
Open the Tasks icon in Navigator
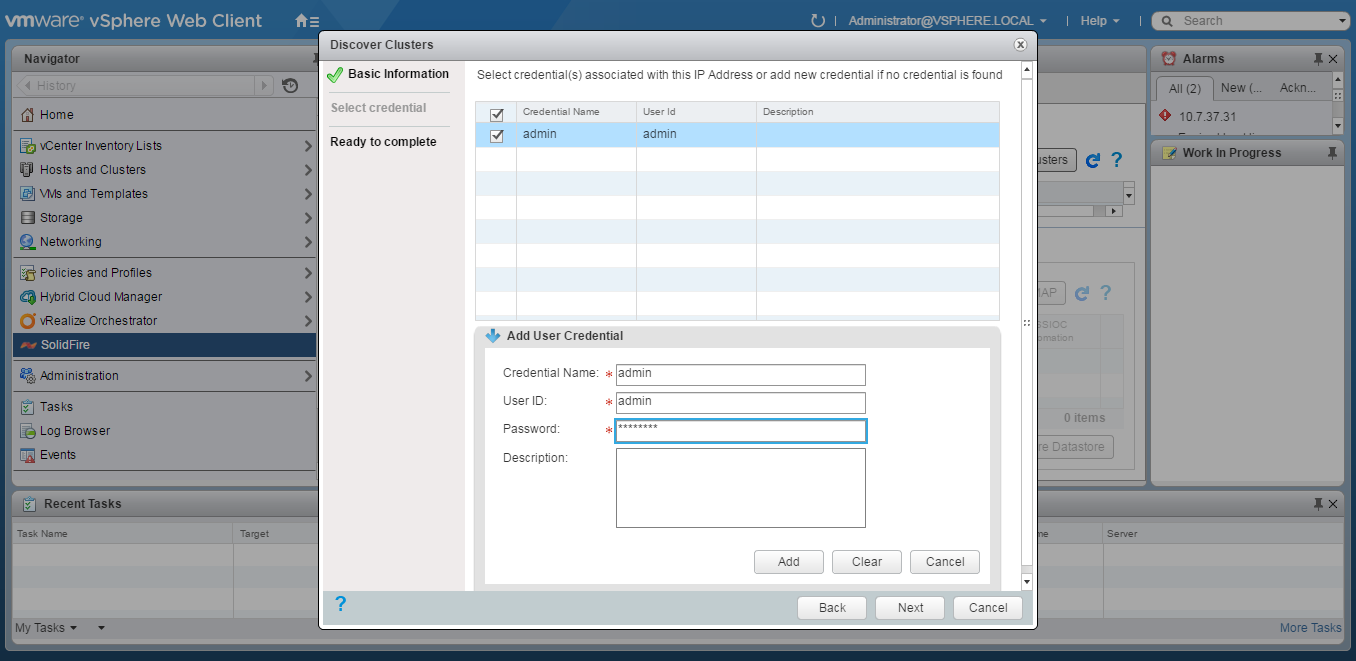coord(28,407)
